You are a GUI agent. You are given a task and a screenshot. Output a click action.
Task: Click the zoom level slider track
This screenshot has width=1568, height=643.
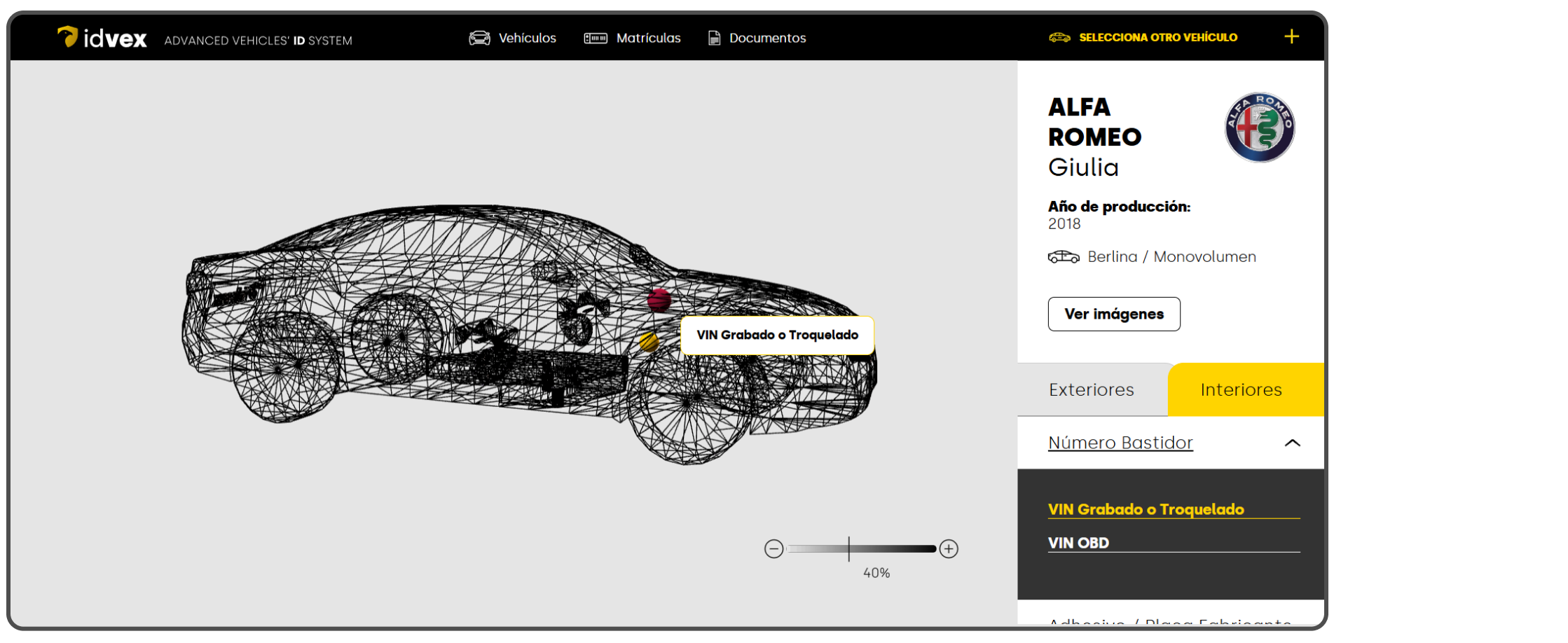point(861,548)
